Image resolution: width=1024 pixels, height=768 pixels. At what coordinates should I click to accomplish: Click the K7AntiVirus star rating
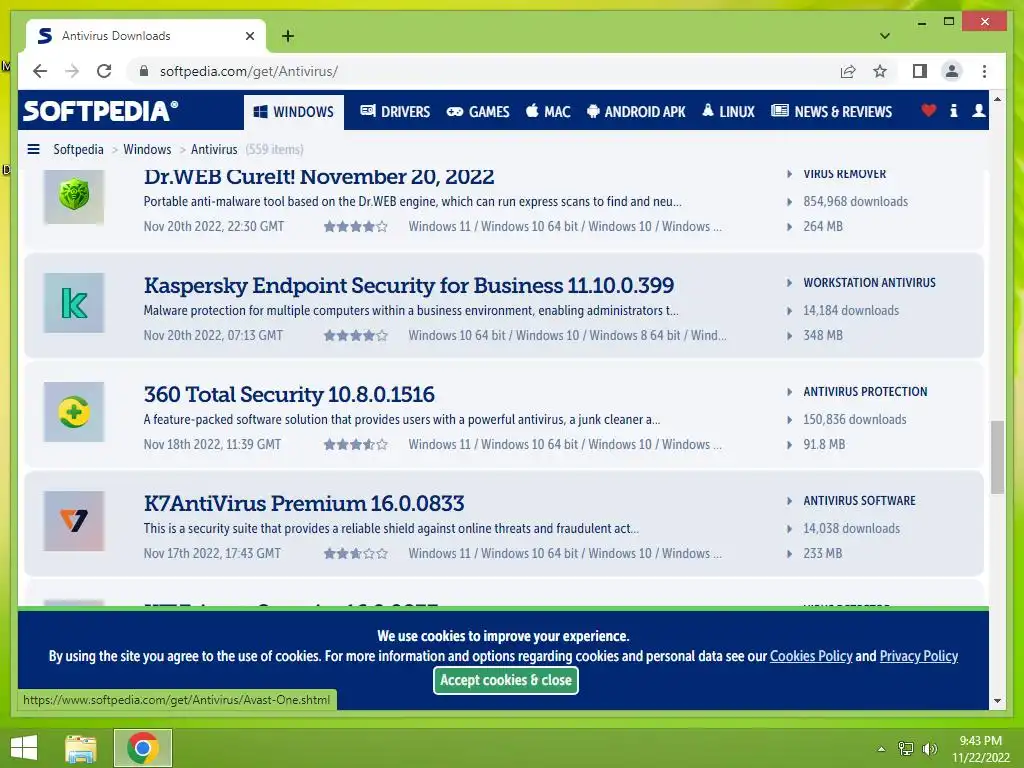[356, 553]
